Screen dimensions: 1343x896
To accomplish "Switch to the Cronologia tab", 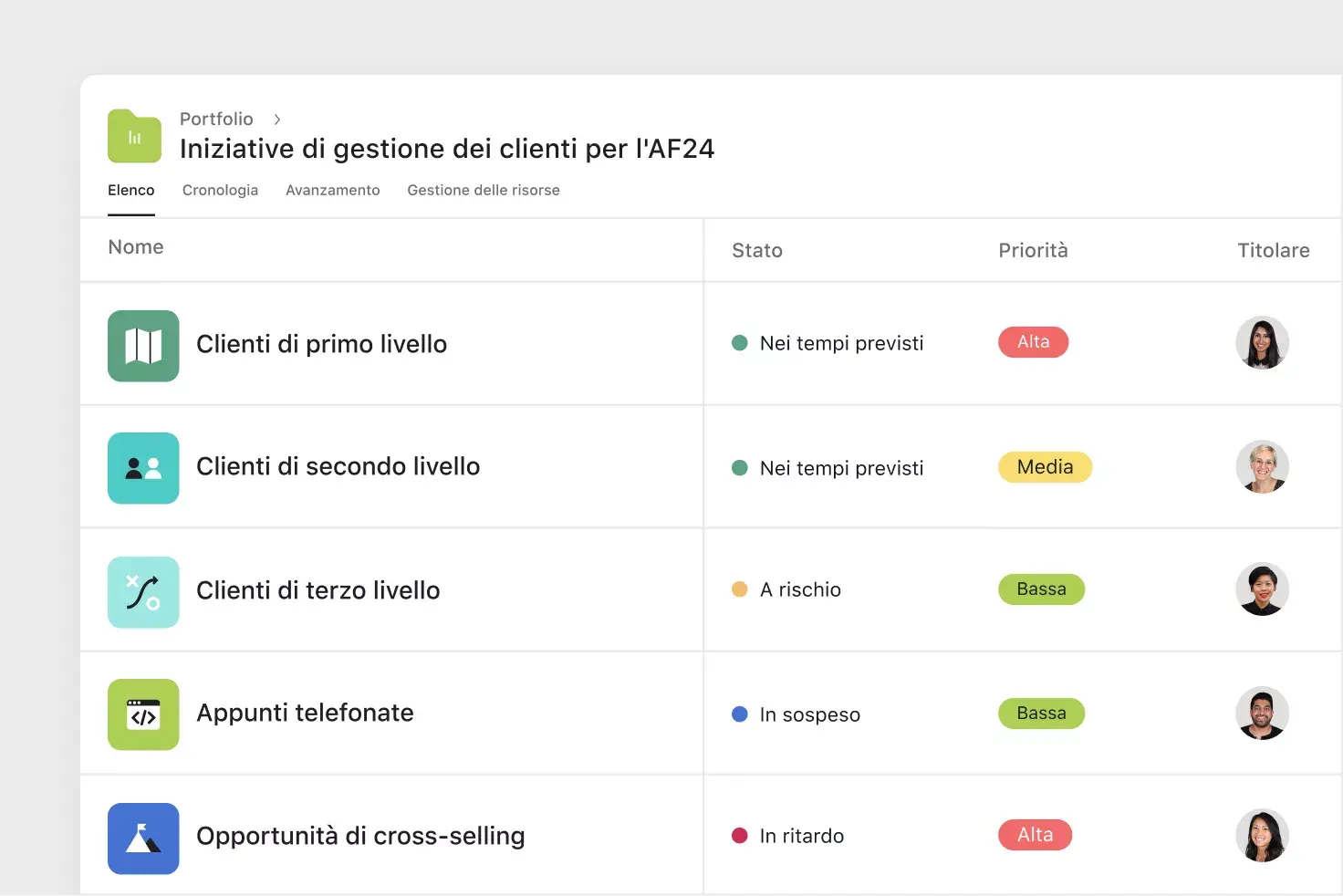I will point(220,190).
